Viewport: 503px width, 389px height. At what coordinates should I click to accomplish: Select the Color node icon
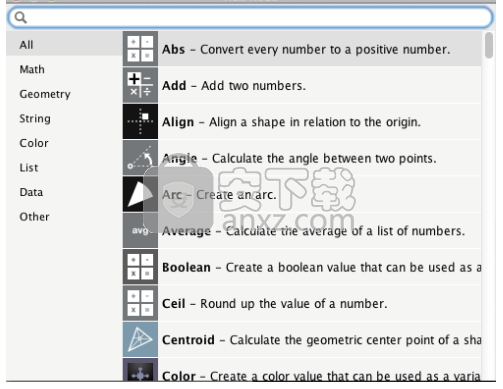pyautogui.click(x=140, y=370)
